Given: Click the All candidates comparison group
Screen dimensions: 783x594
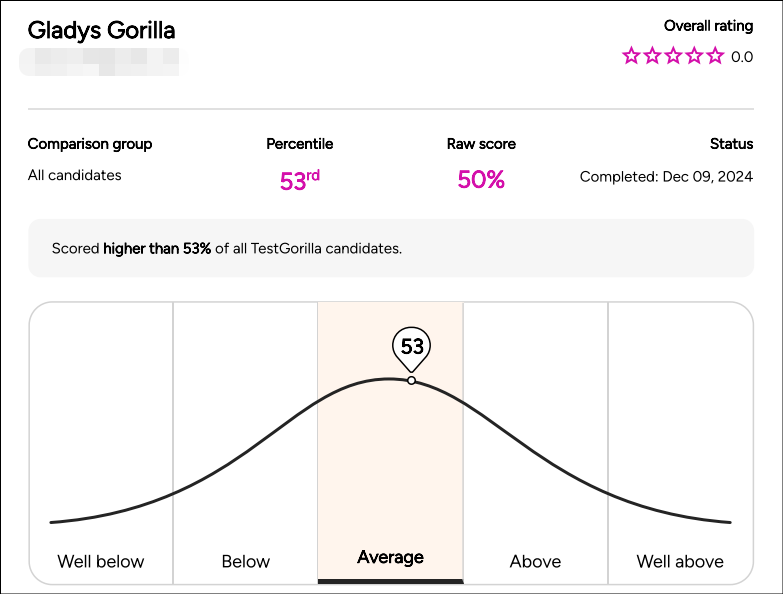Looking at the screenshot, I should pyautogui.click(x=74, y=175).
